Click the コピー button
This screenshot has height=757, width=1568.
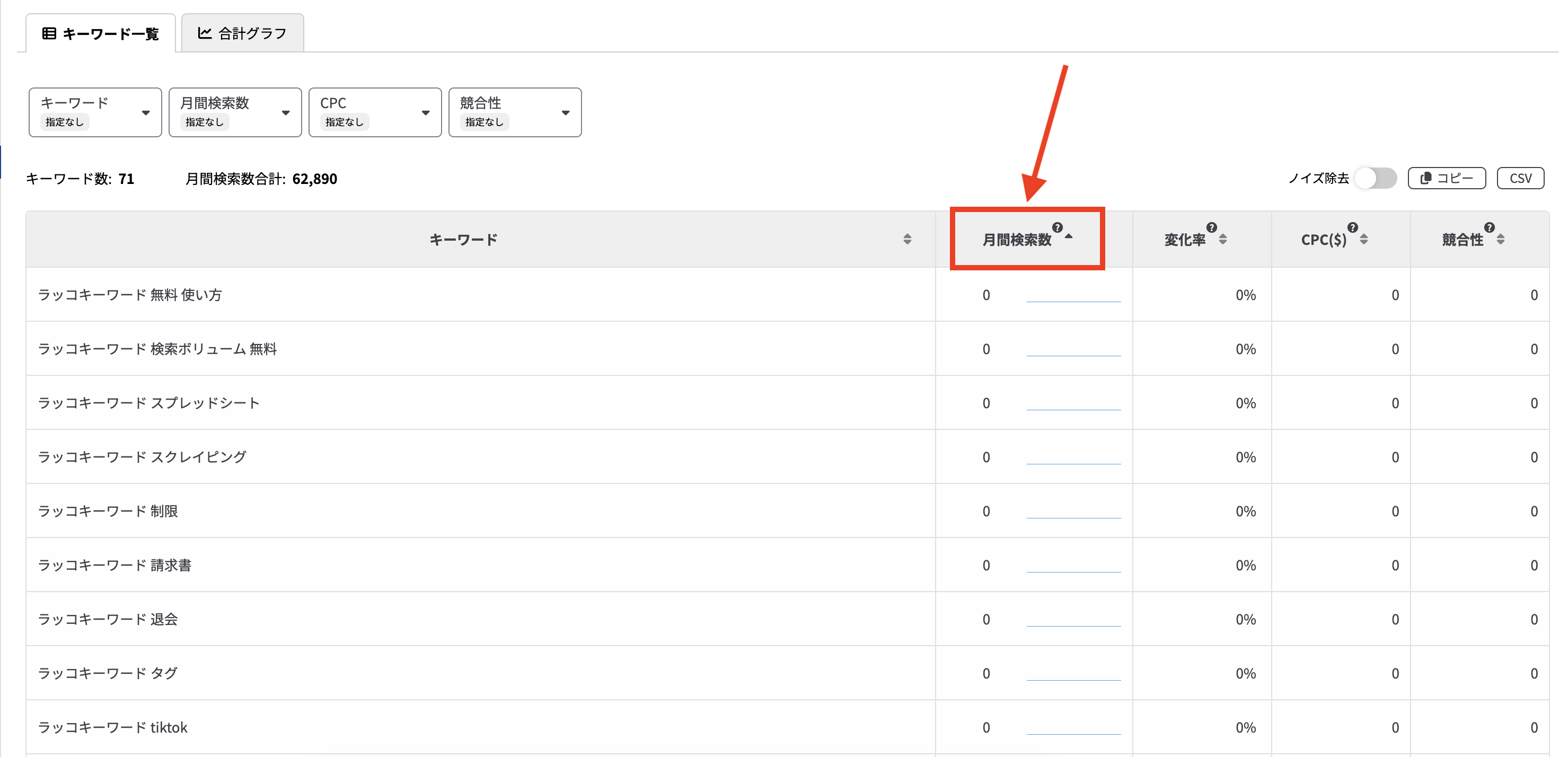tap(1447, 178)
